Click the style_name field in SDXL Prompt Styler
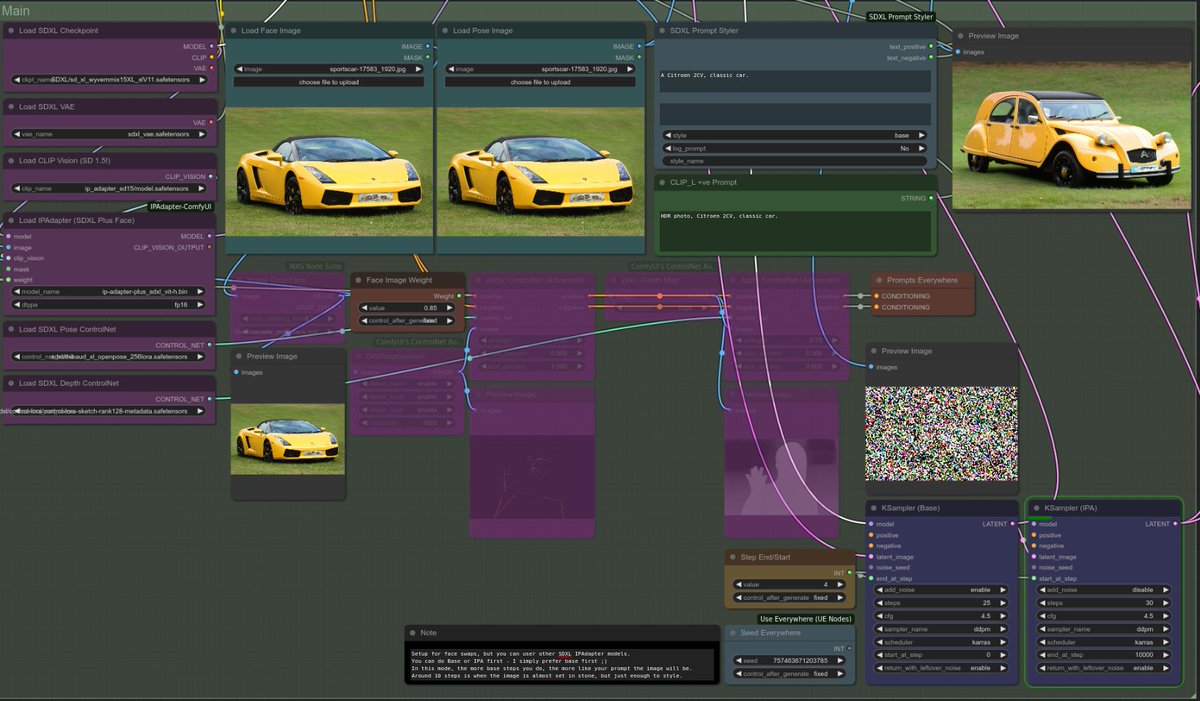The width and height of the screenshot is (1200, 701). 794,160
